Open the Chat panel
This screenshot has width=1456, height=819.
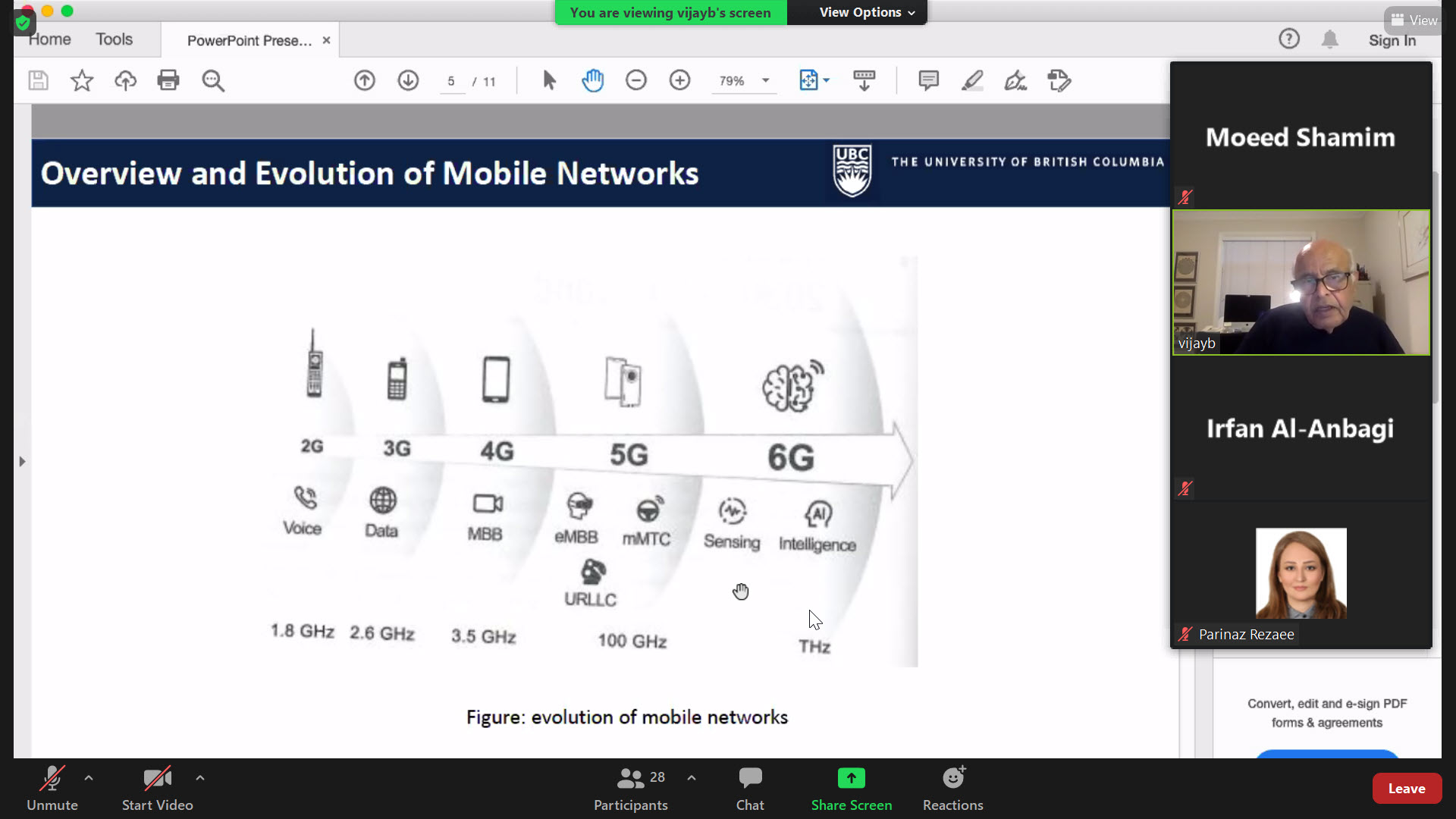click(x=750, y=788)
